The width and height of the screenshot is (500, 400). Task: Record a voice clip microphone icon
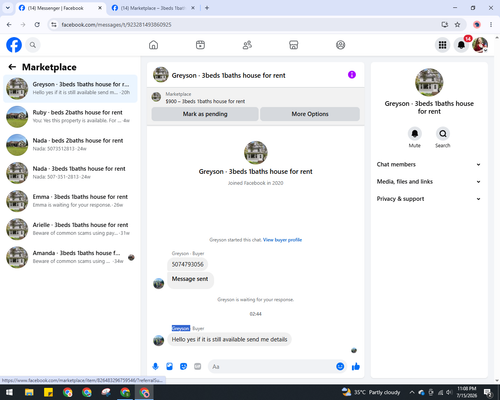(x=155, y=367)
